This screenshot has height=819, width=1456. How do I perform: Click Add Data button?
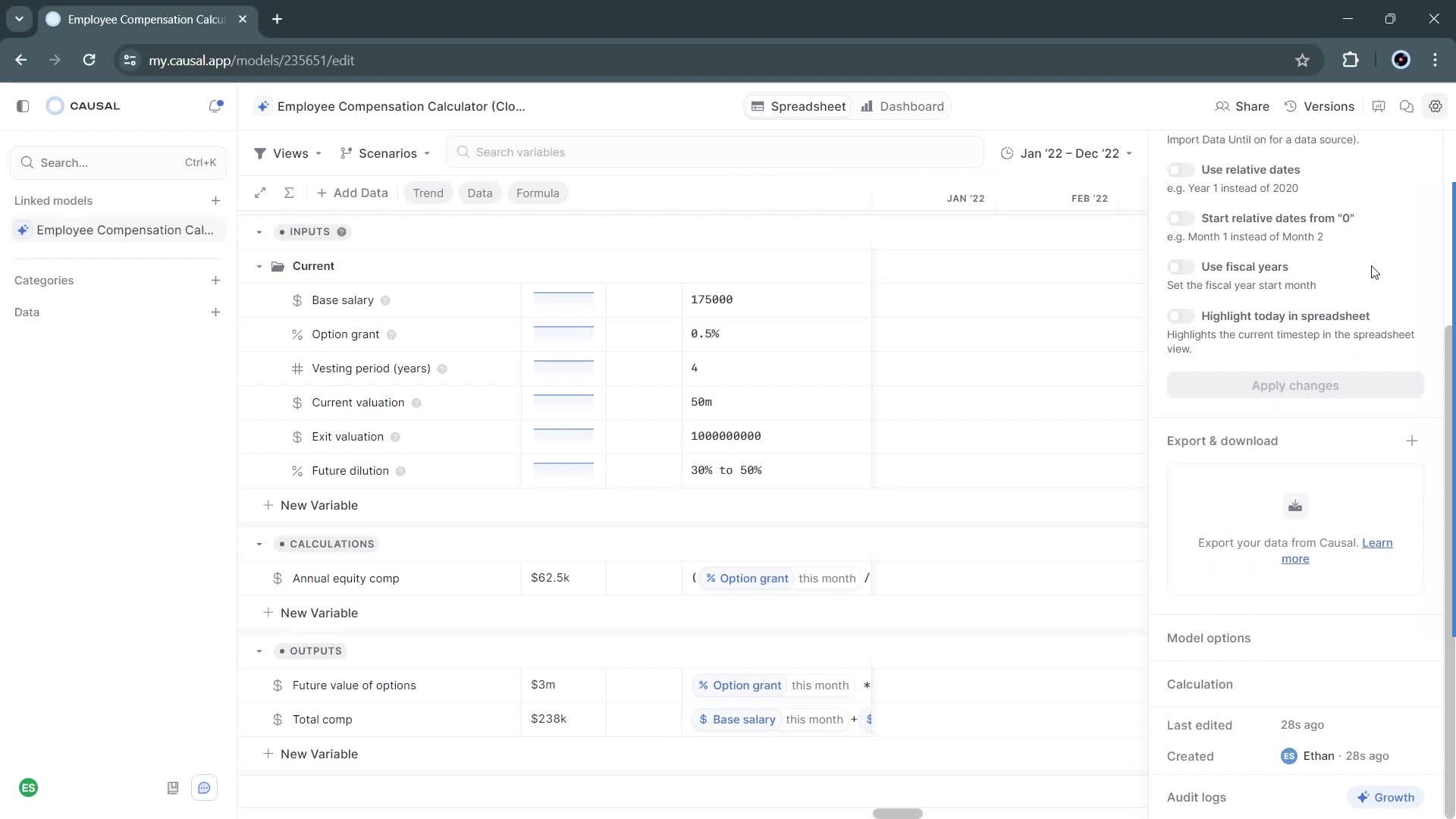point(352,193)
